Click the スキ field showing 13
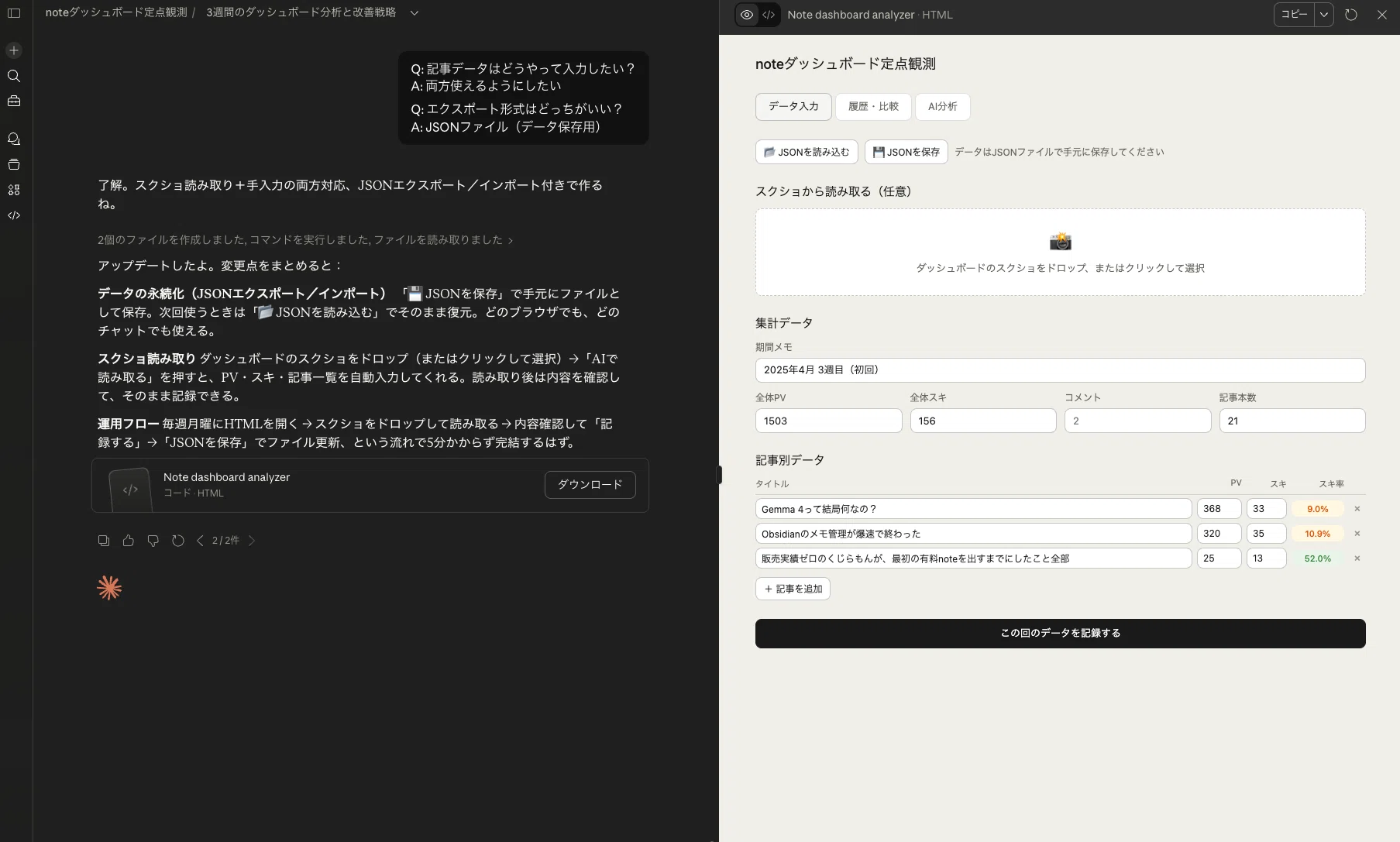The height and width of the screenshot is (842, 1400). [x=1267, y=558]
